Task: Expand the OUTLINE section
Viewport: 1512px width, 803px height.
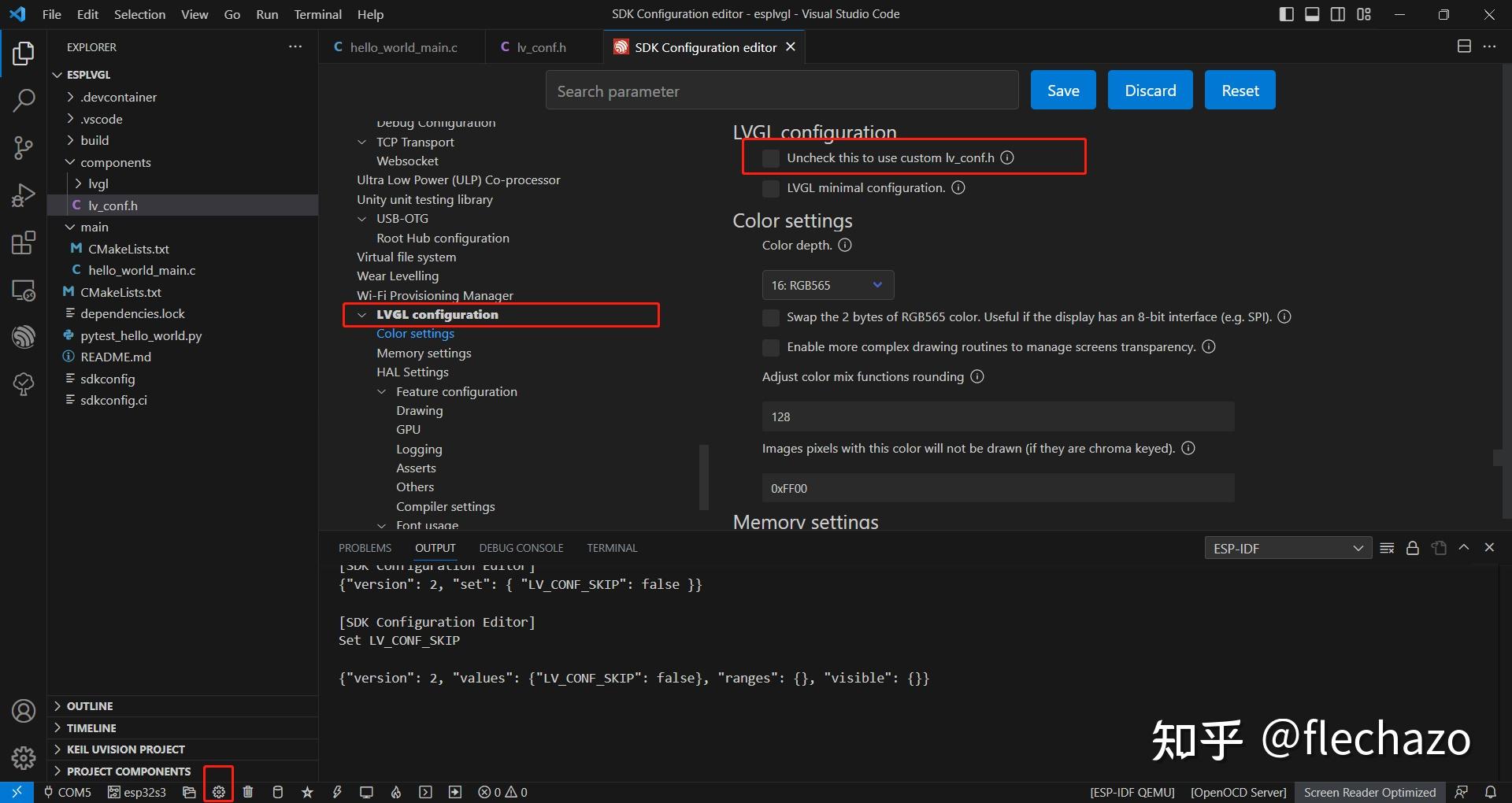Action: click(x=90, y=706)
